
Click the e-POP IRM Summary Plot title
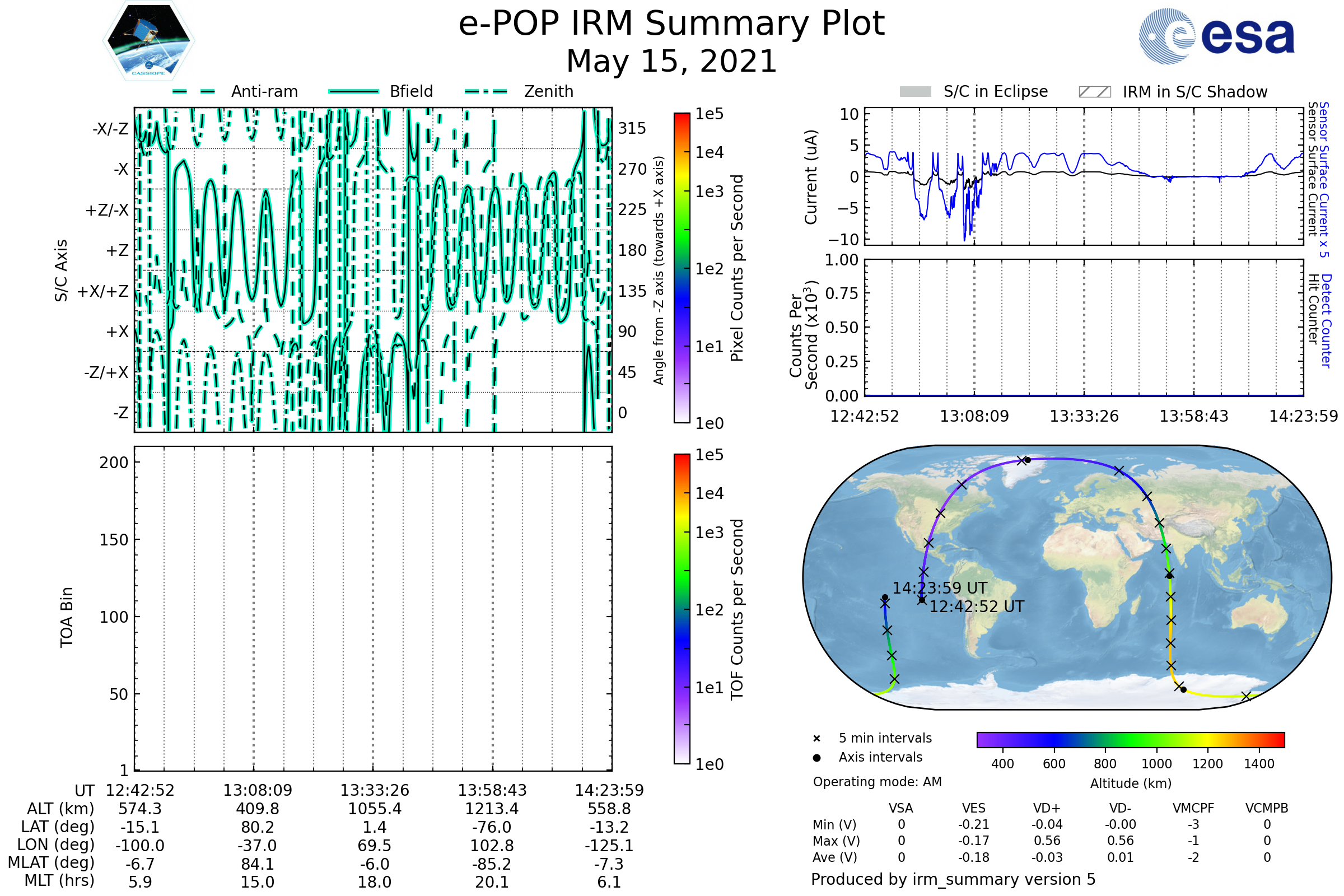point(671,24)
